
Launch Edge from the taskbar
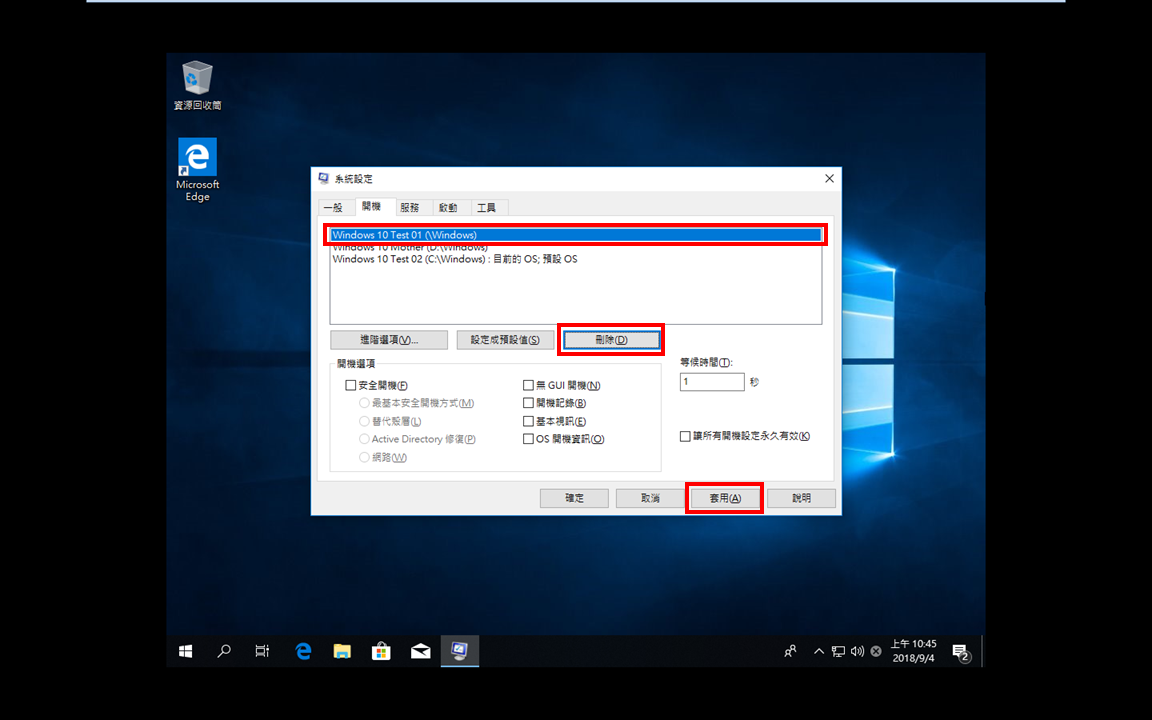click(303, 651)
